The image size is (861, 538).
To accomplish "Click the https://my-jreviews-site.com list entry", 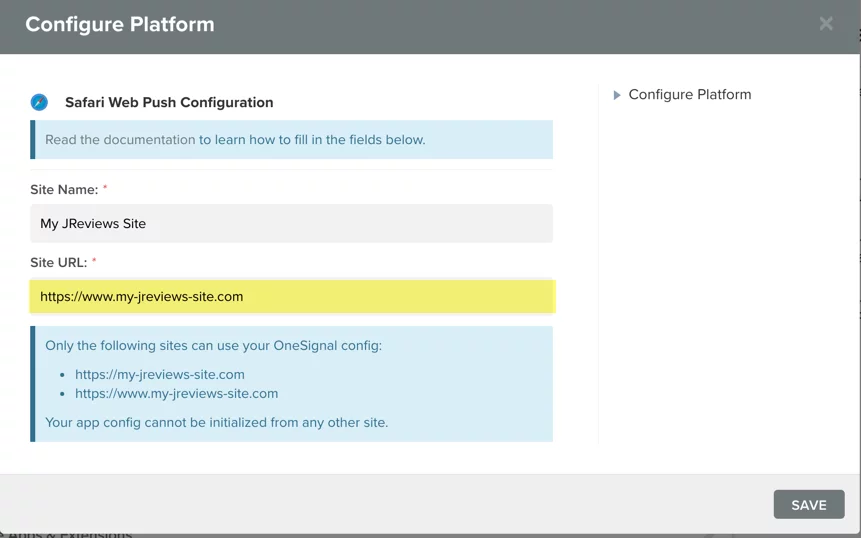I will click(x=160, y=374).
